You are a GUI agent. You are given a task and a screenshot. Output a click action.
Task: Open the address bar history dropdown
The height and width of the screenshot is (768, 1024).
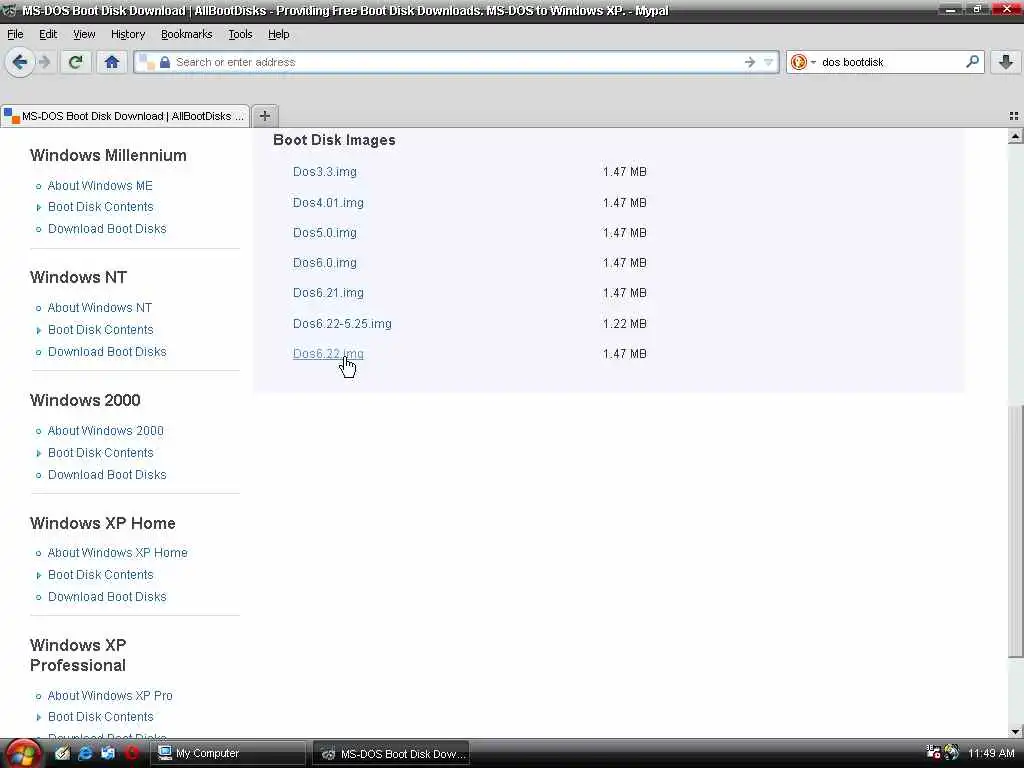point(769,62)
